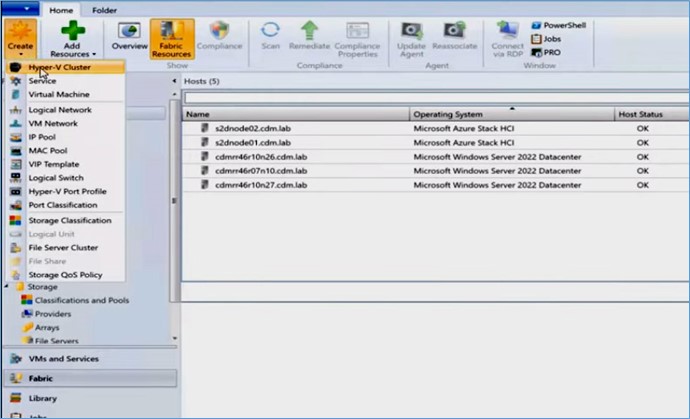Select host s2dnode01.cdm.lab
Screen dimensions: 690x419
436,143
